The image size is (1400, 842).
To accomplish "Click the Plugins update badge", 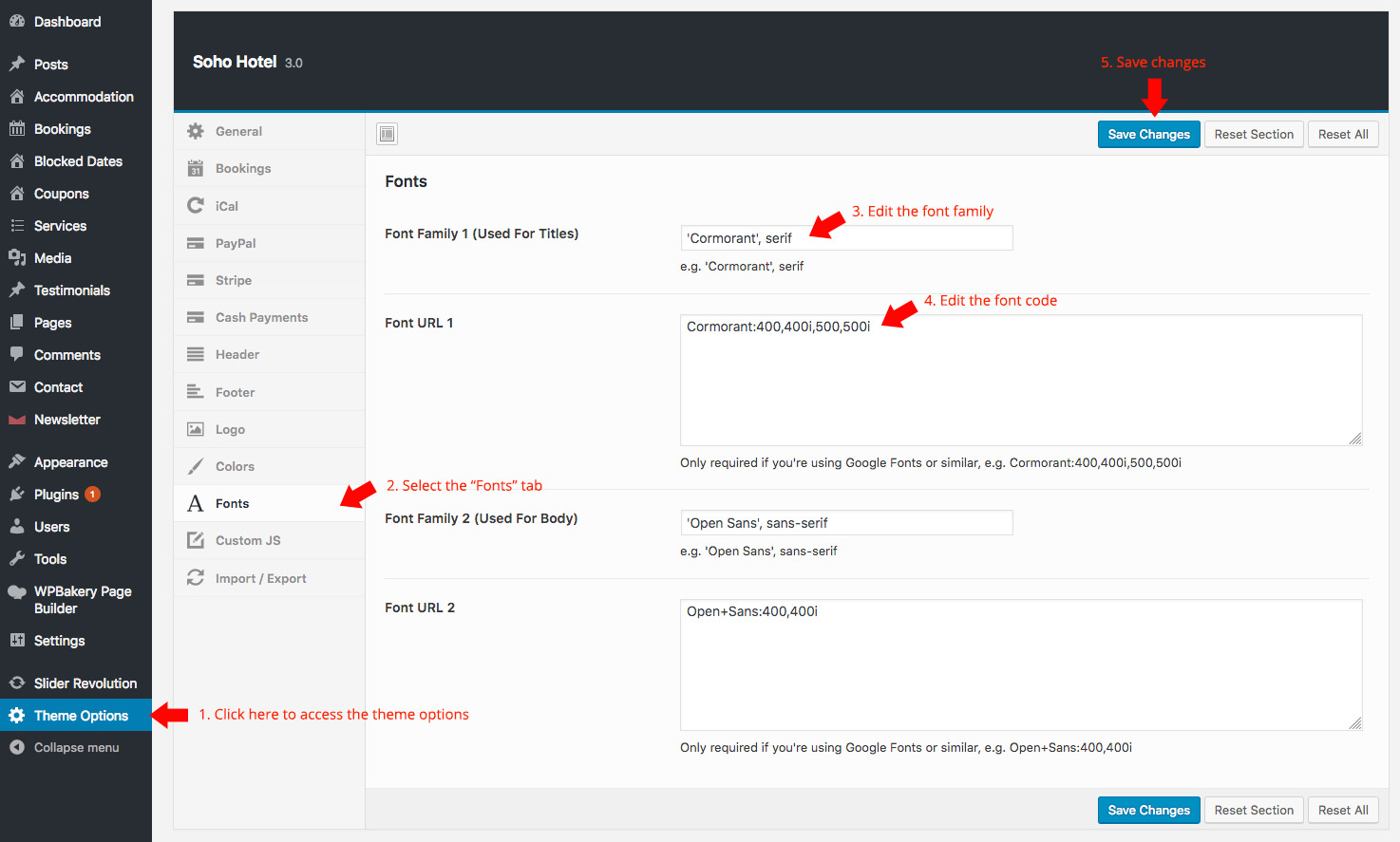I will pos(92,495).
